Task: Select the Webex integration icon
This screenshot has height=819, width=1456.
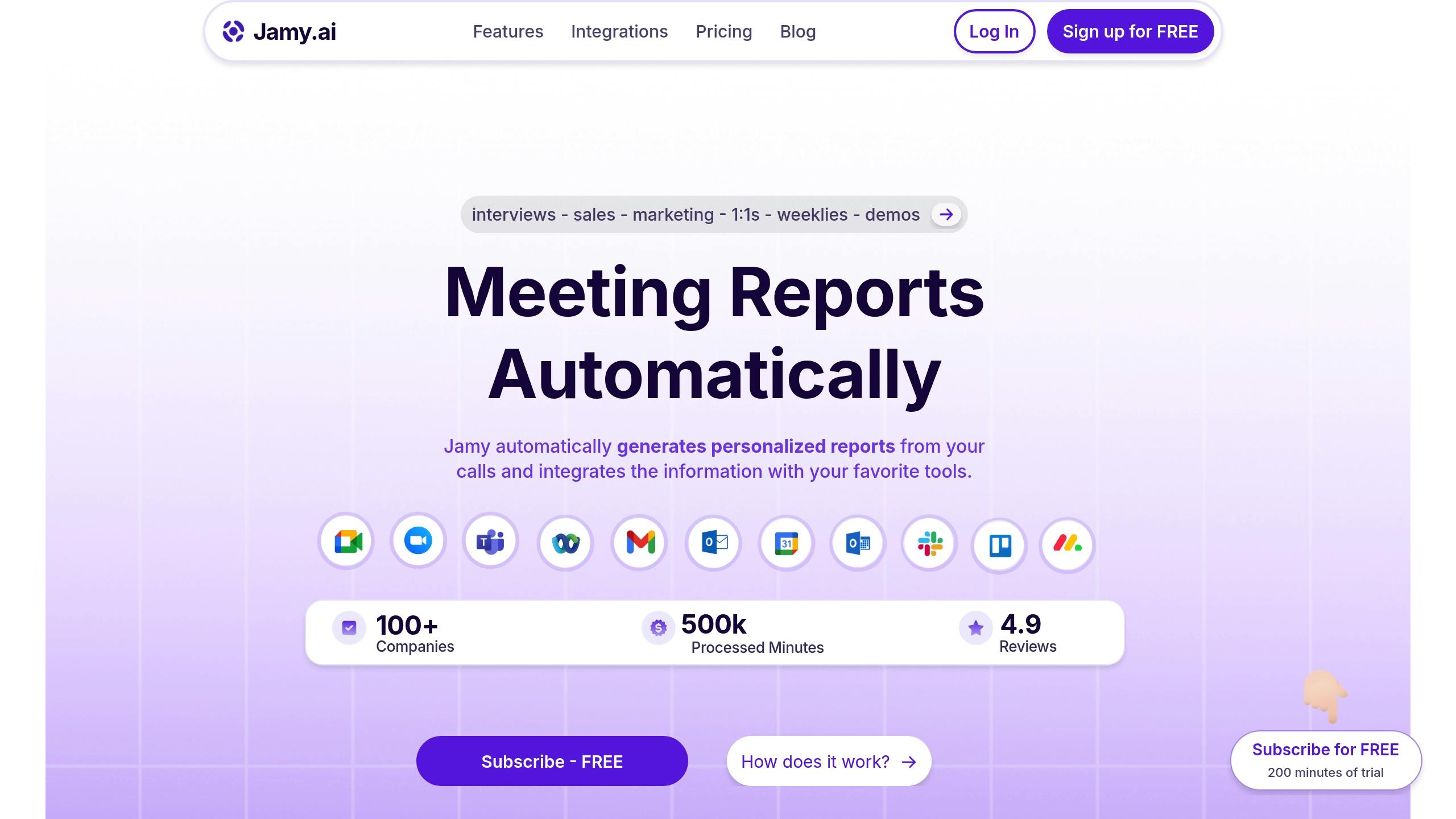Action: tap(565, 543)
